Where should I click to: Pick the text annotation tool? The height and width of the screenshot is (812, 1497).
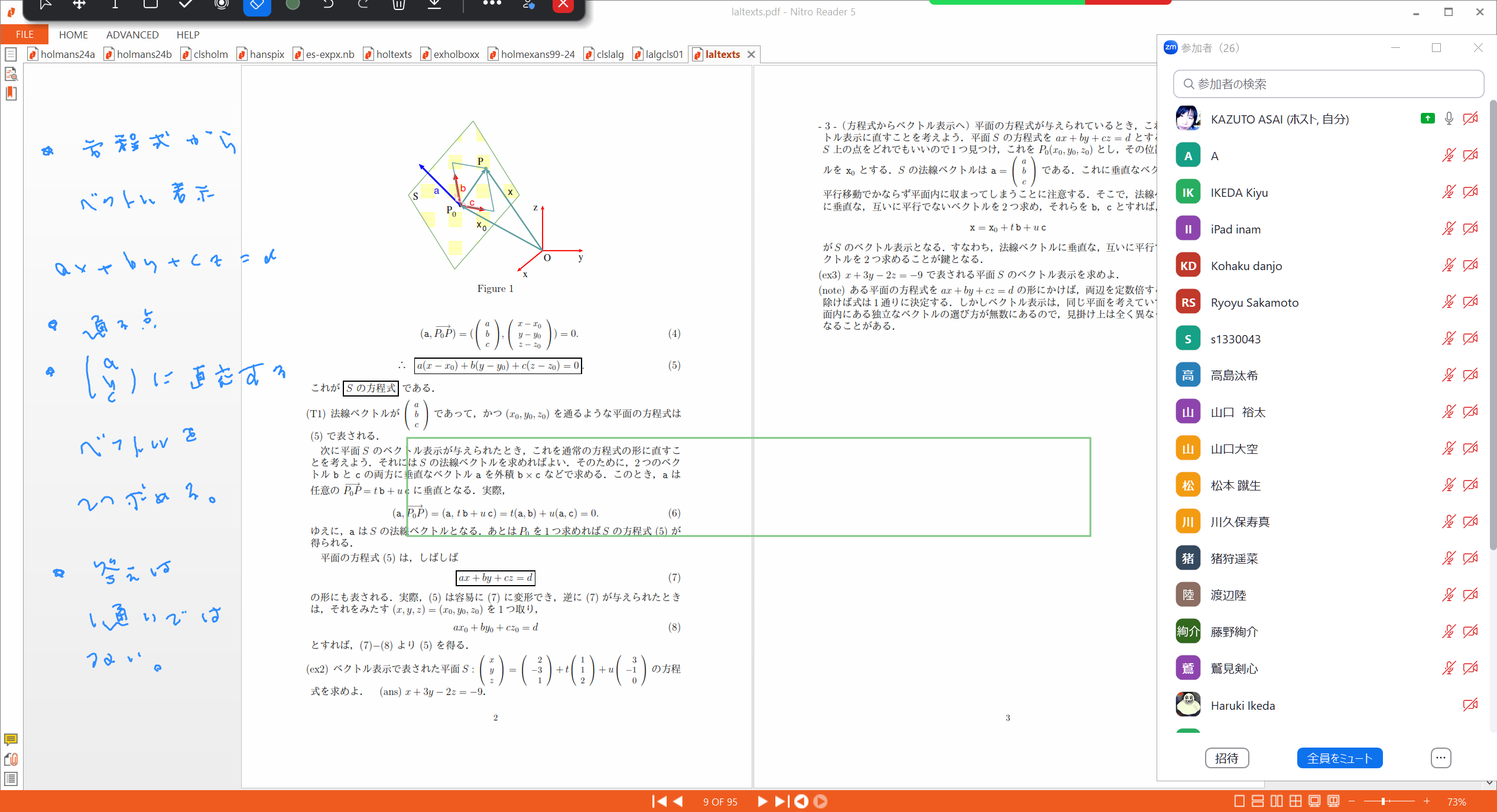coord(115,5)
